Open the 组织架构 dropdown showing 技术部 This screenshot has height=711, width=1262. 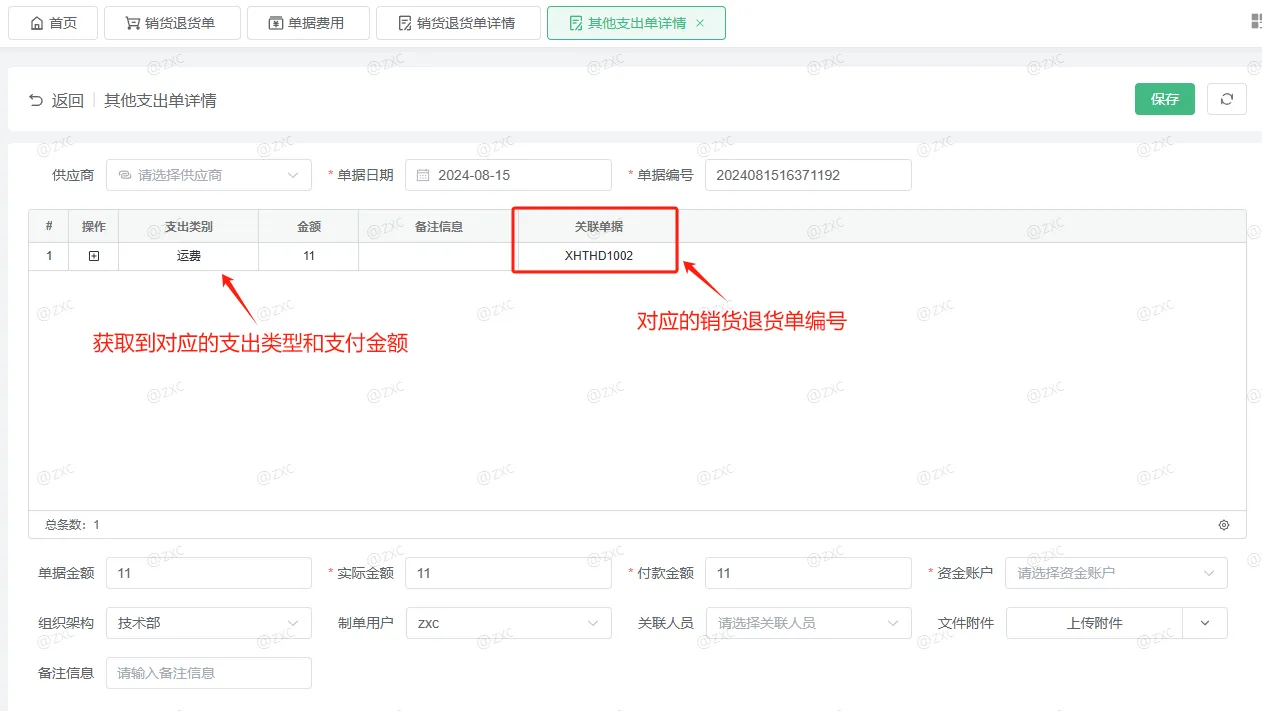click(208, 623)
